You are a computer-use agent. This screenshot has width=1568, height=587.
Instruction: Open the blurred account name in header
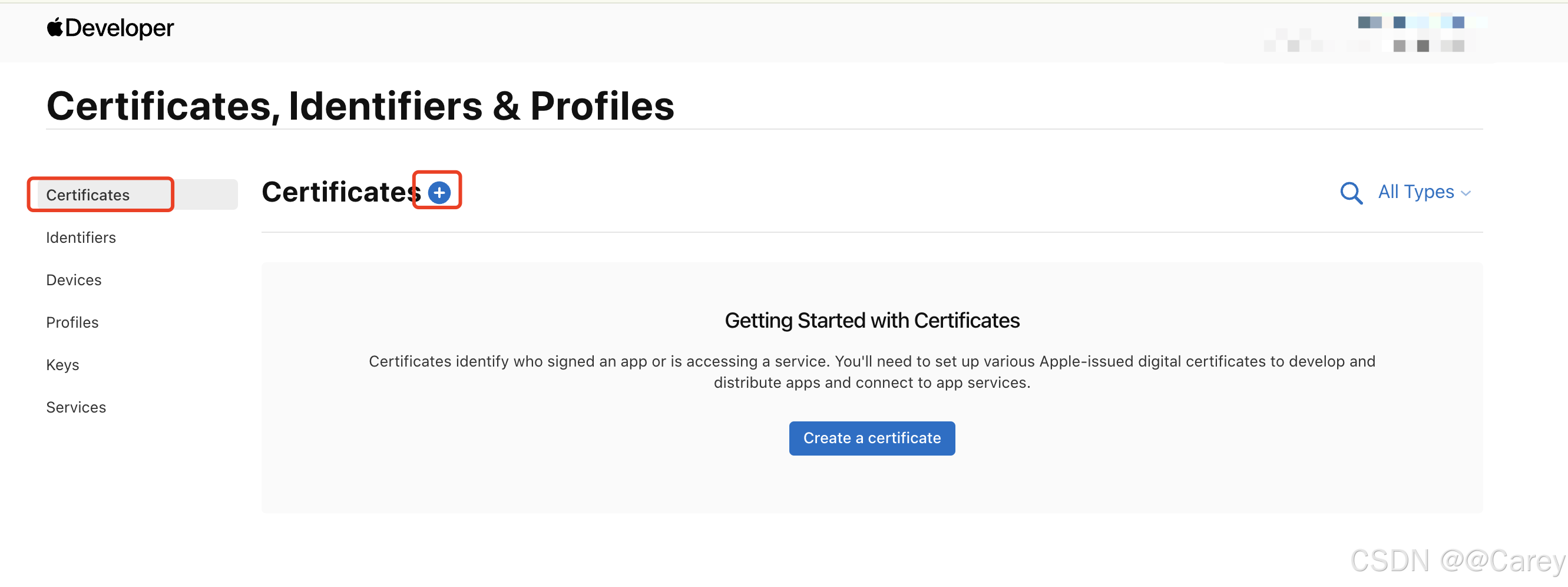click(1375, 34)
